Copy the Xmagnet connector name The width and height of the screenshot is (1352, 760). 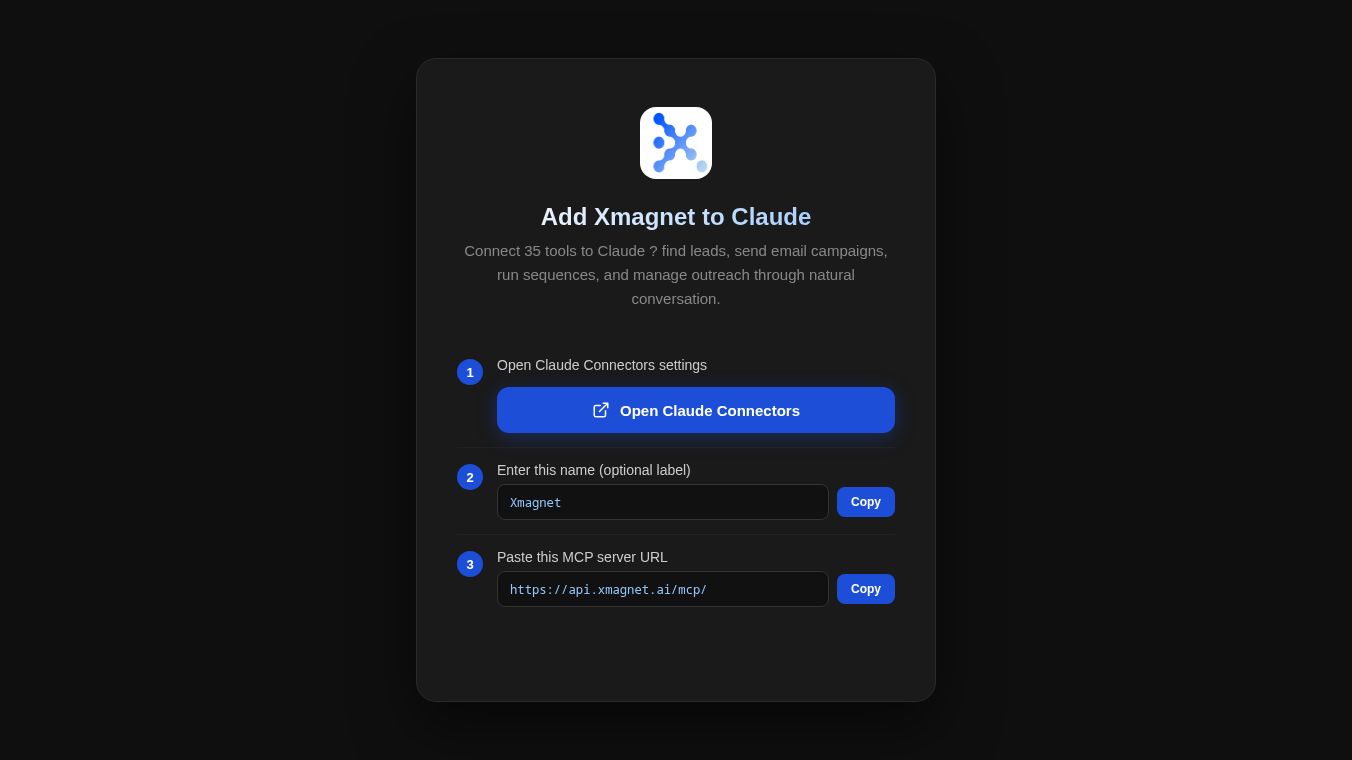866,502
